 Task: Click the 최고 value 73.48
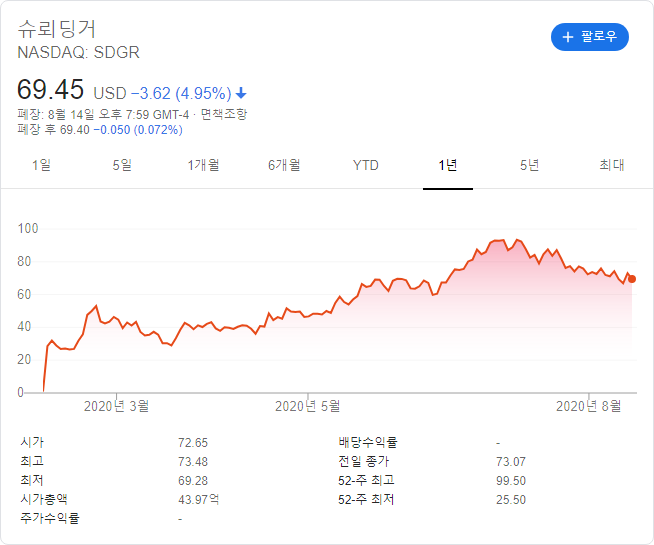pyautogui.click(x=193, y=462)
